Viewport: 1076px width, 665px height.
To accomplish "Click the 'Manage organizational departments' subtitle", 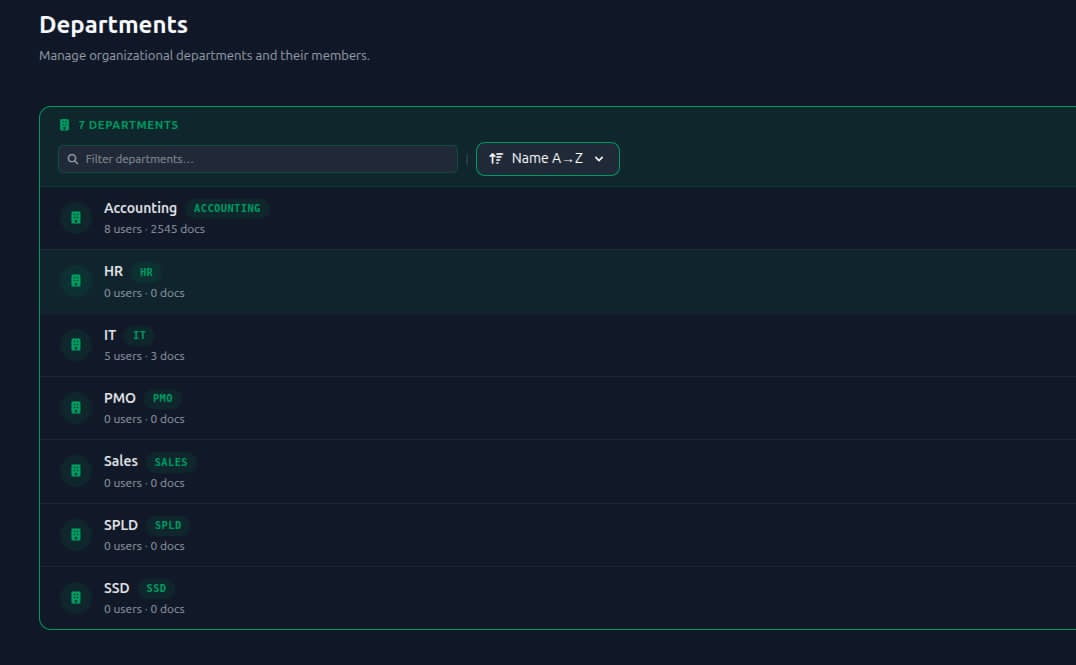I will pyautogui.click(x=204, y=56).
